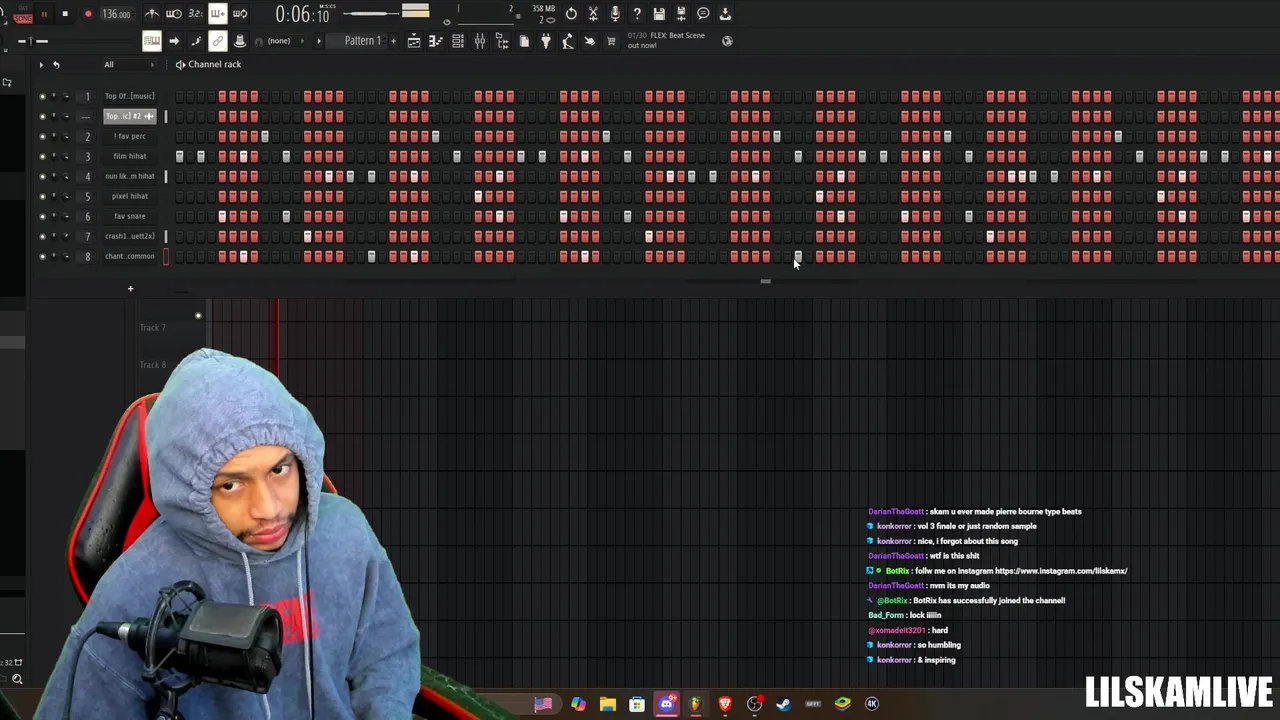Adjust volume knob of pixel hihat channel

click(x=66, y=196)
